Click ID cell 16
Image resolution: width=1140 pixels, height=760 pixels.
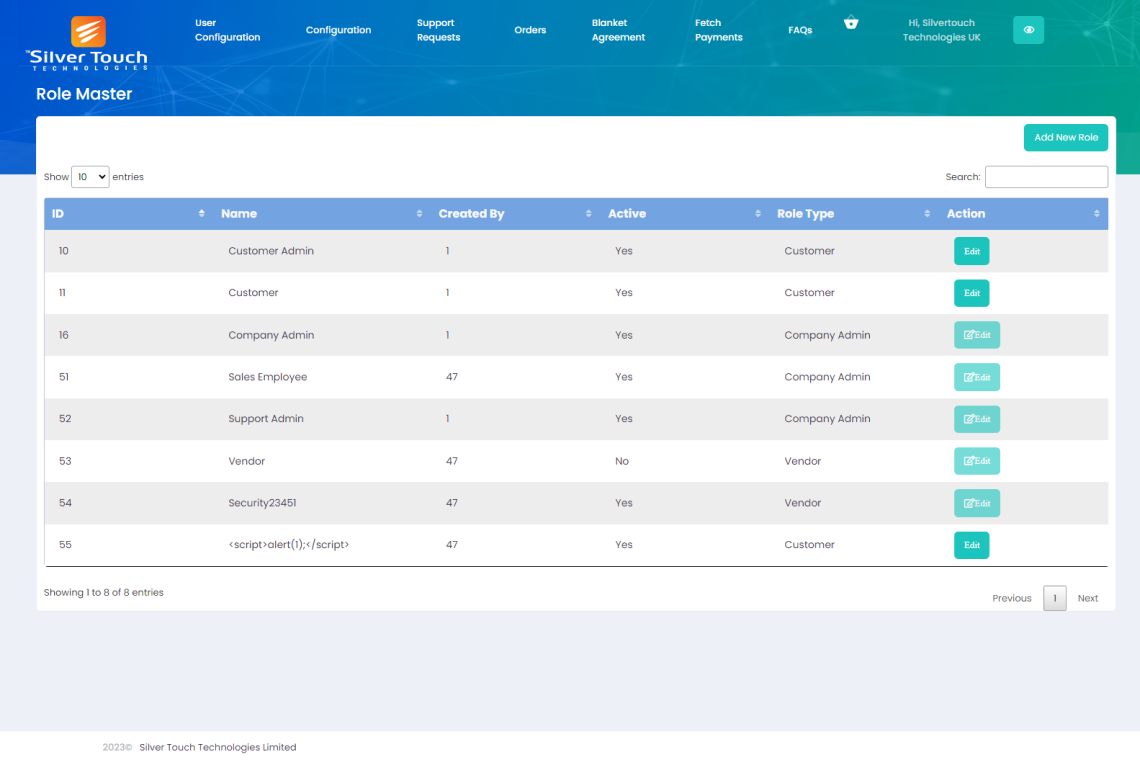click(x=64, y=335)
